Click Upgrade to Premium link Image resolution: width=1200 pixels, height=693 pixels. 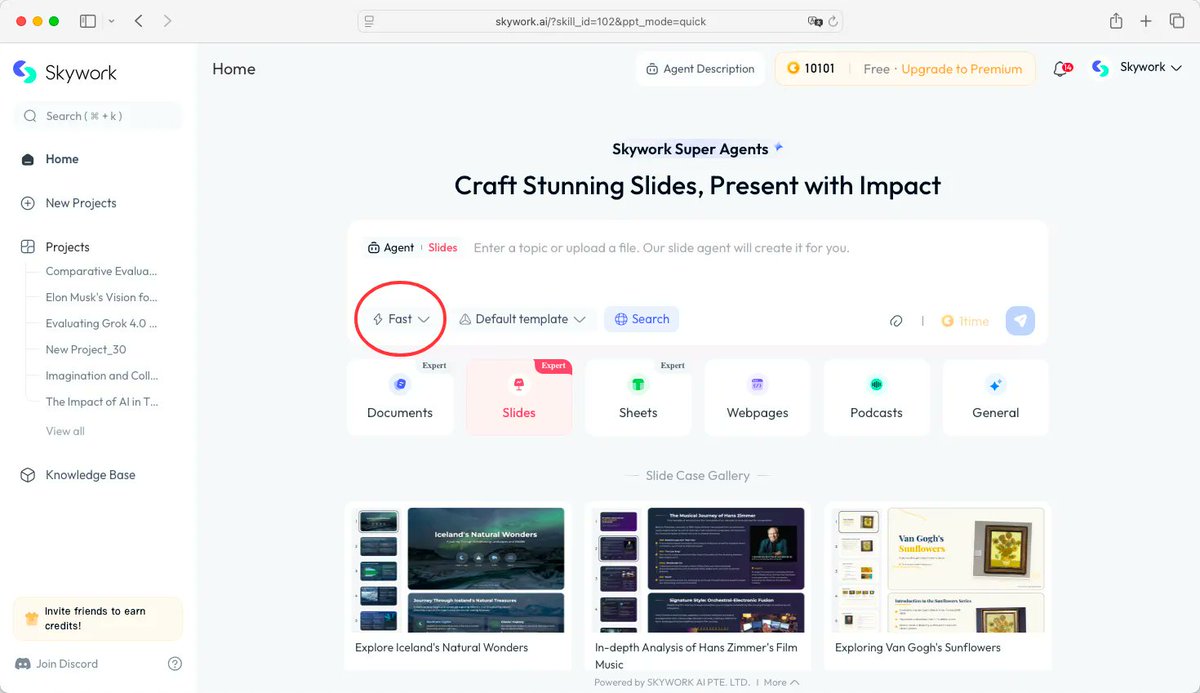[961, 69]
